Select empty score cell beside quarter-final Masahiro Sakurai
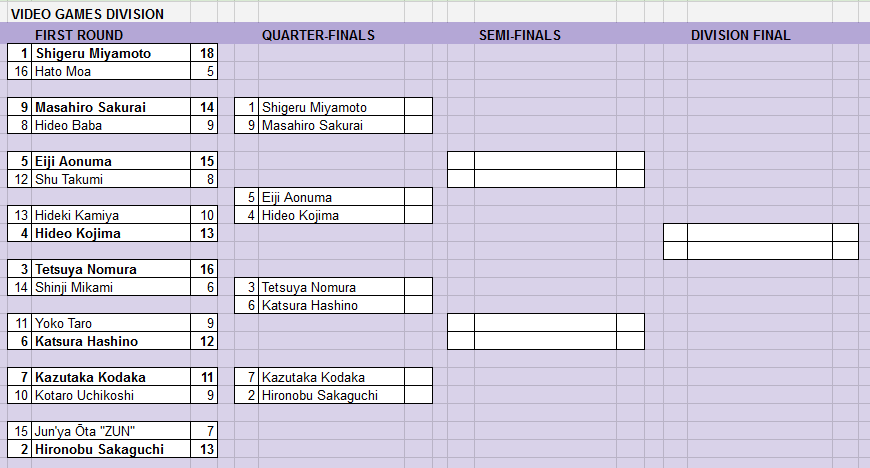The width and height of the screenshot is (870, 468). [418, 125]
